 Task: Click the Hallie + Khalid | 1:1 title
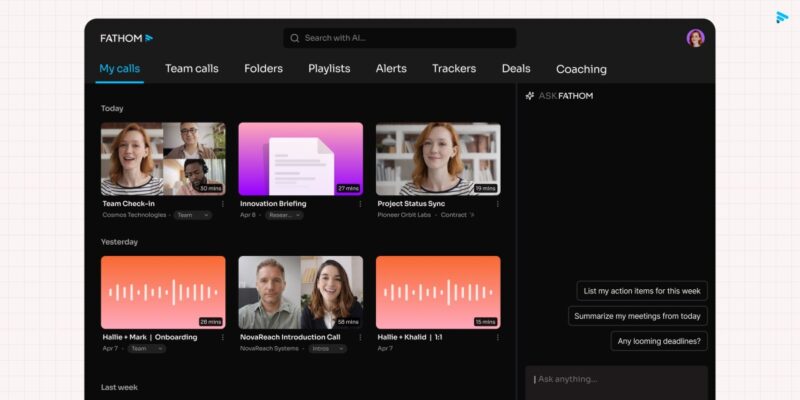(x=410, y=337)
